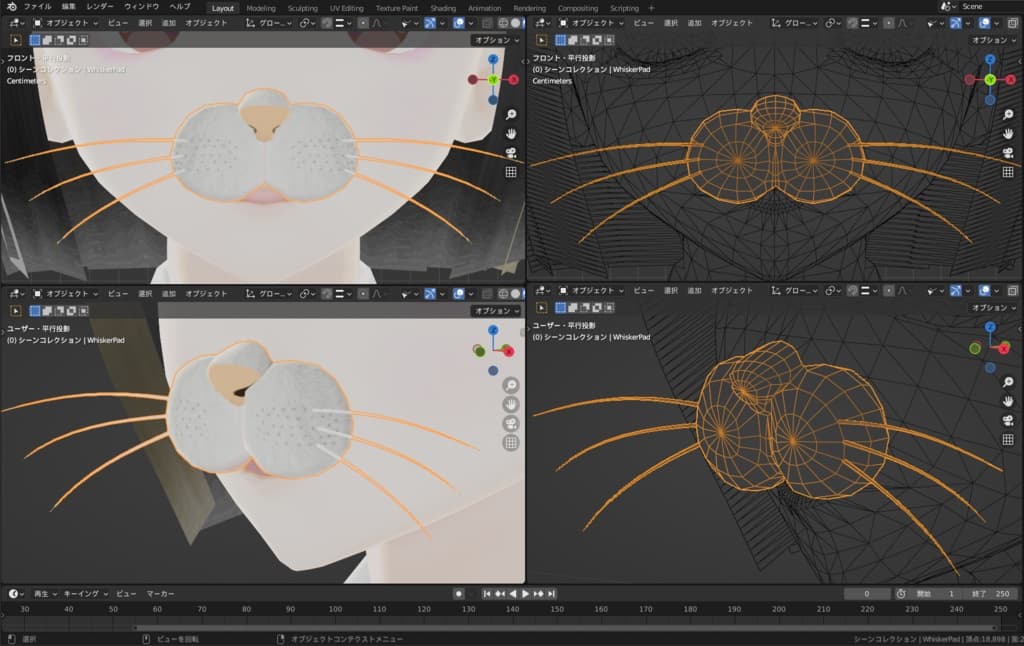Click 追加 in bottom-left viewport header
Screen dimensions: 1024x646
(169, 293)
